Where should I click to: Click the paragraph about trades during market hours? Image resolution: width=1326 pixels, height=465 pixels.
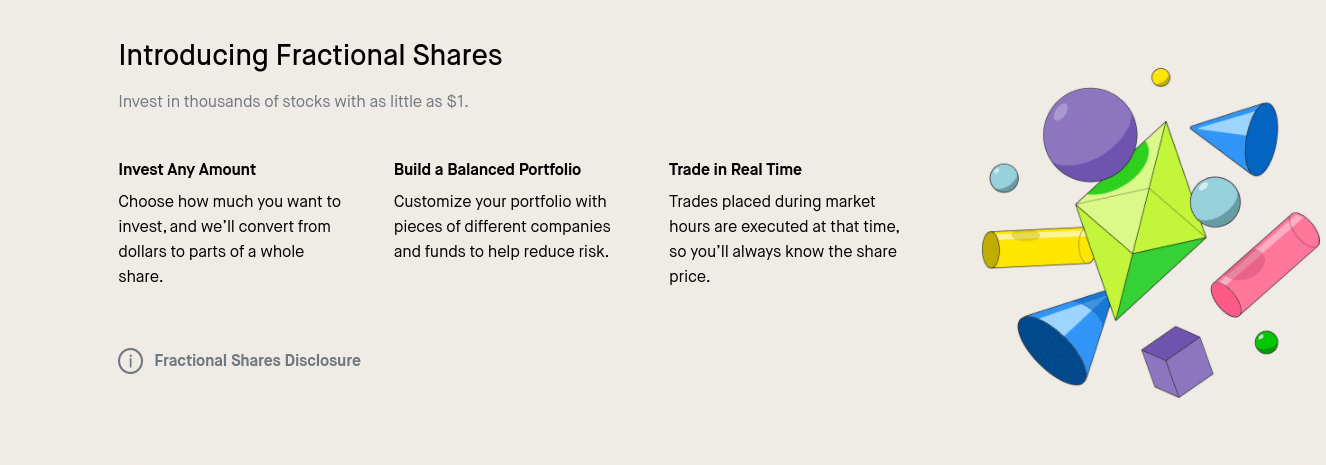point(784,239)
